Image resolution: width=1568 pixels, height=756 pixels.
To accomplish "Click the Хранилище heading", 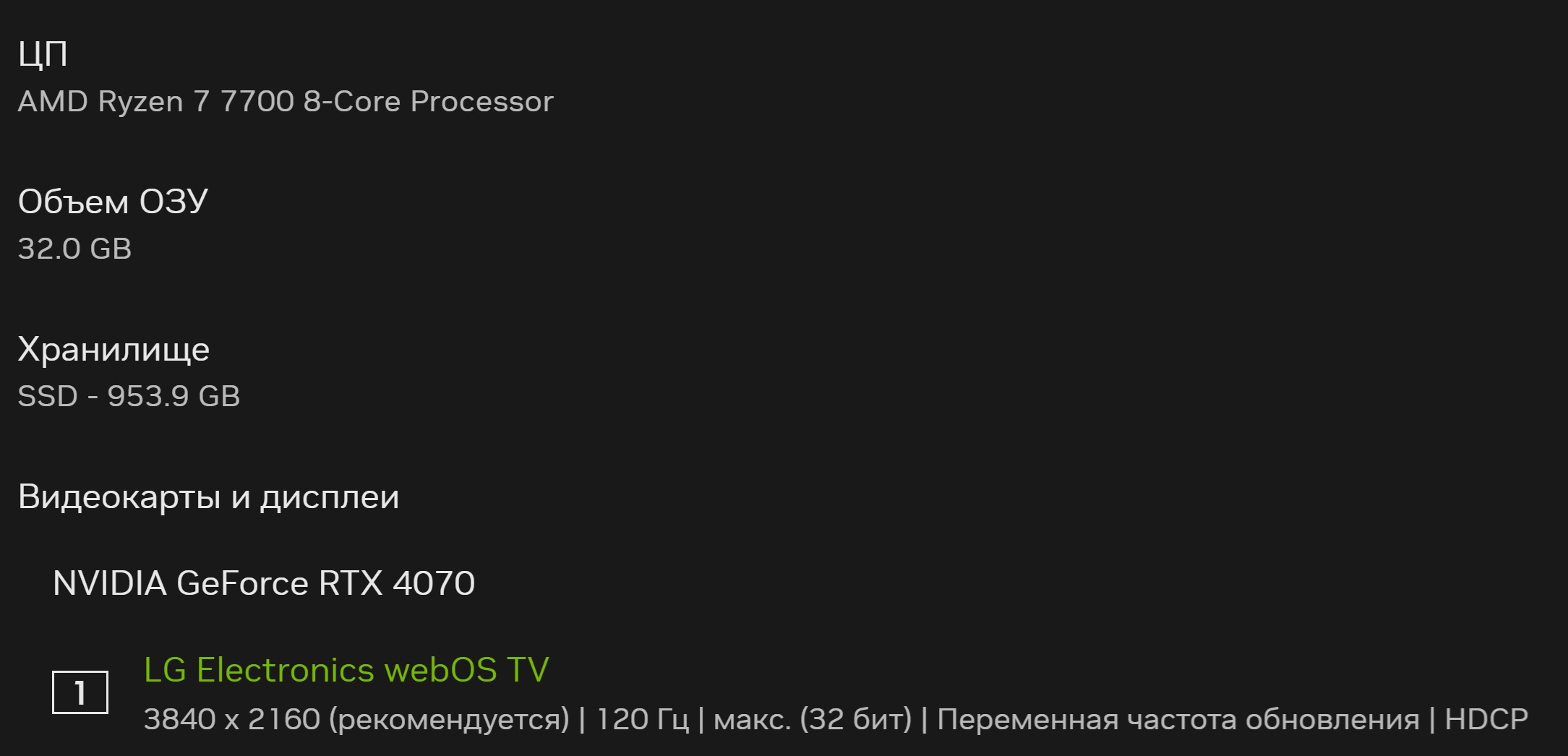I will point(113,350).
